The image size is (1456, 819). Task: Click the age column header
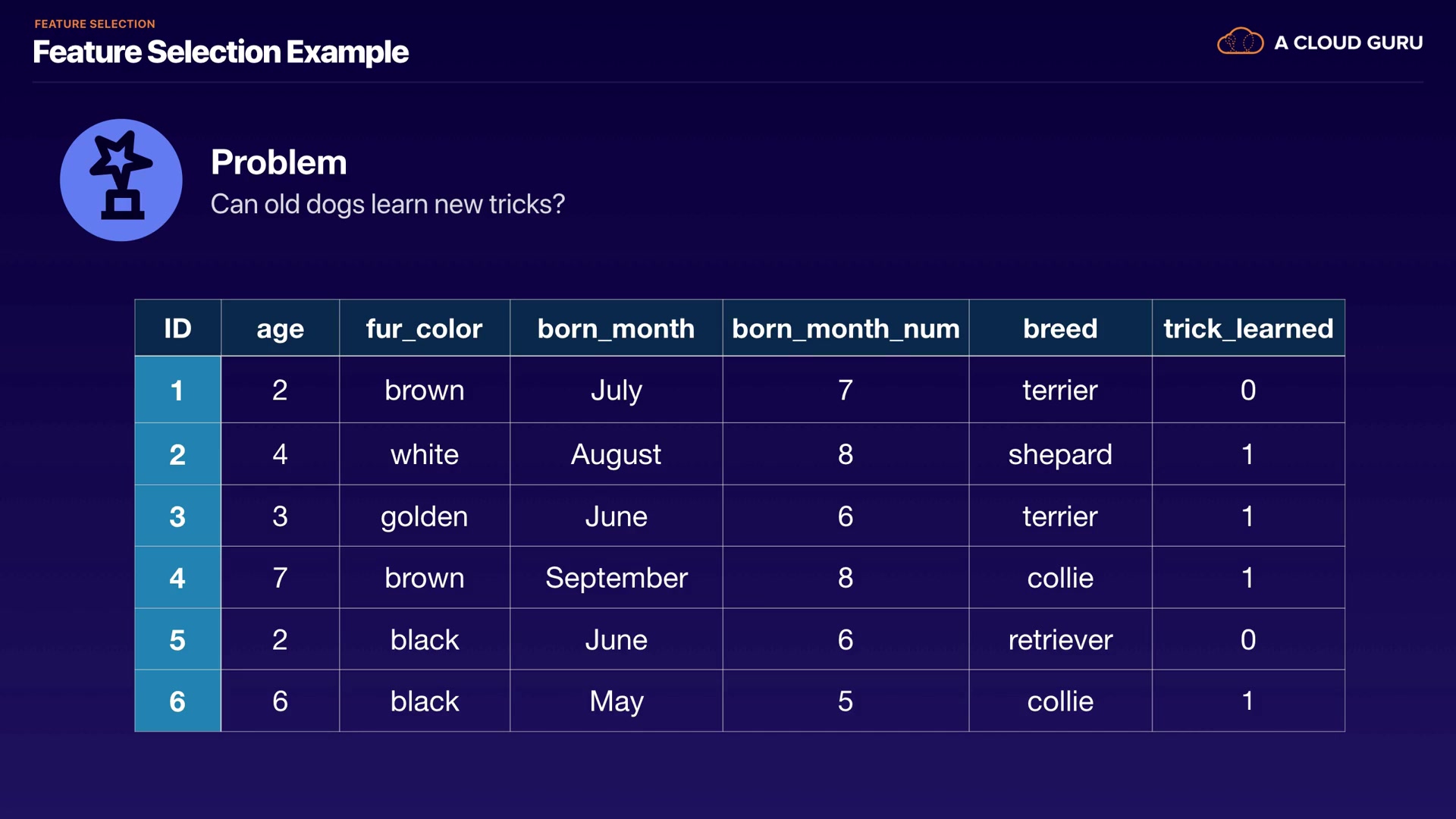coord(280,328)
